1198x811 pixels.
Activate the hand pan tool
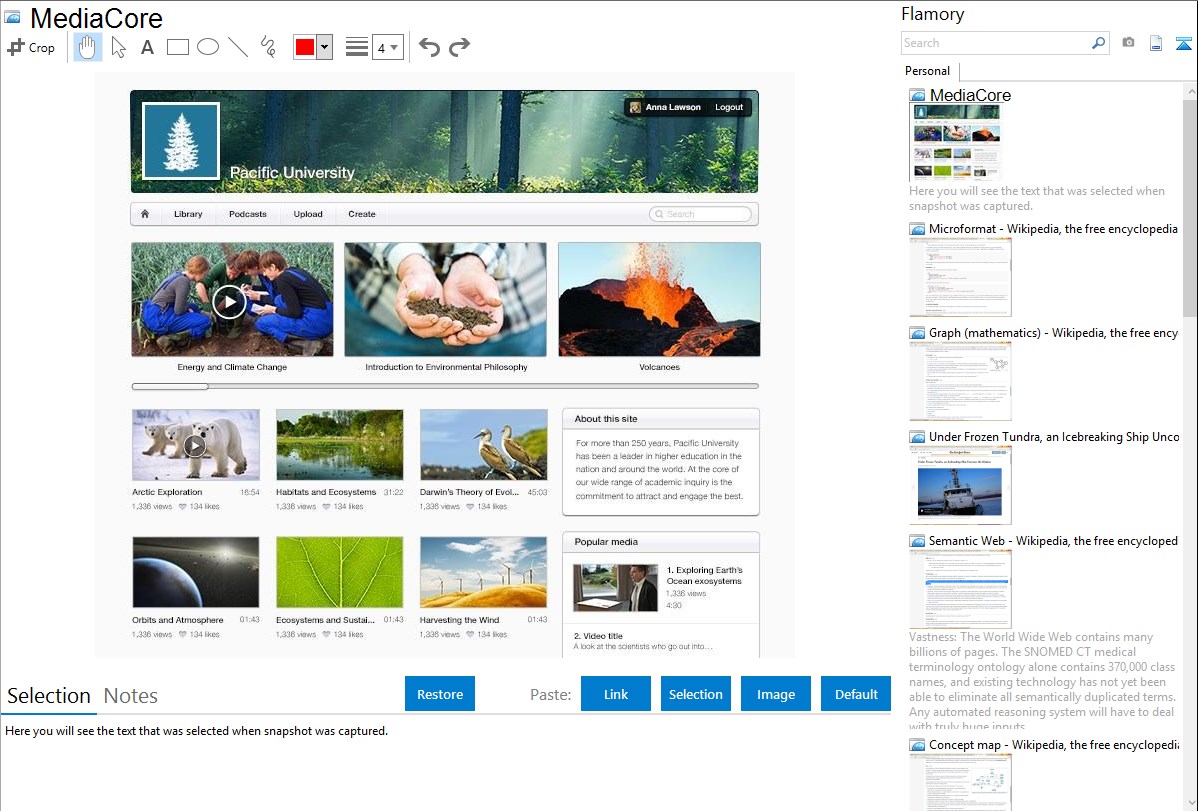click(87, 47)
